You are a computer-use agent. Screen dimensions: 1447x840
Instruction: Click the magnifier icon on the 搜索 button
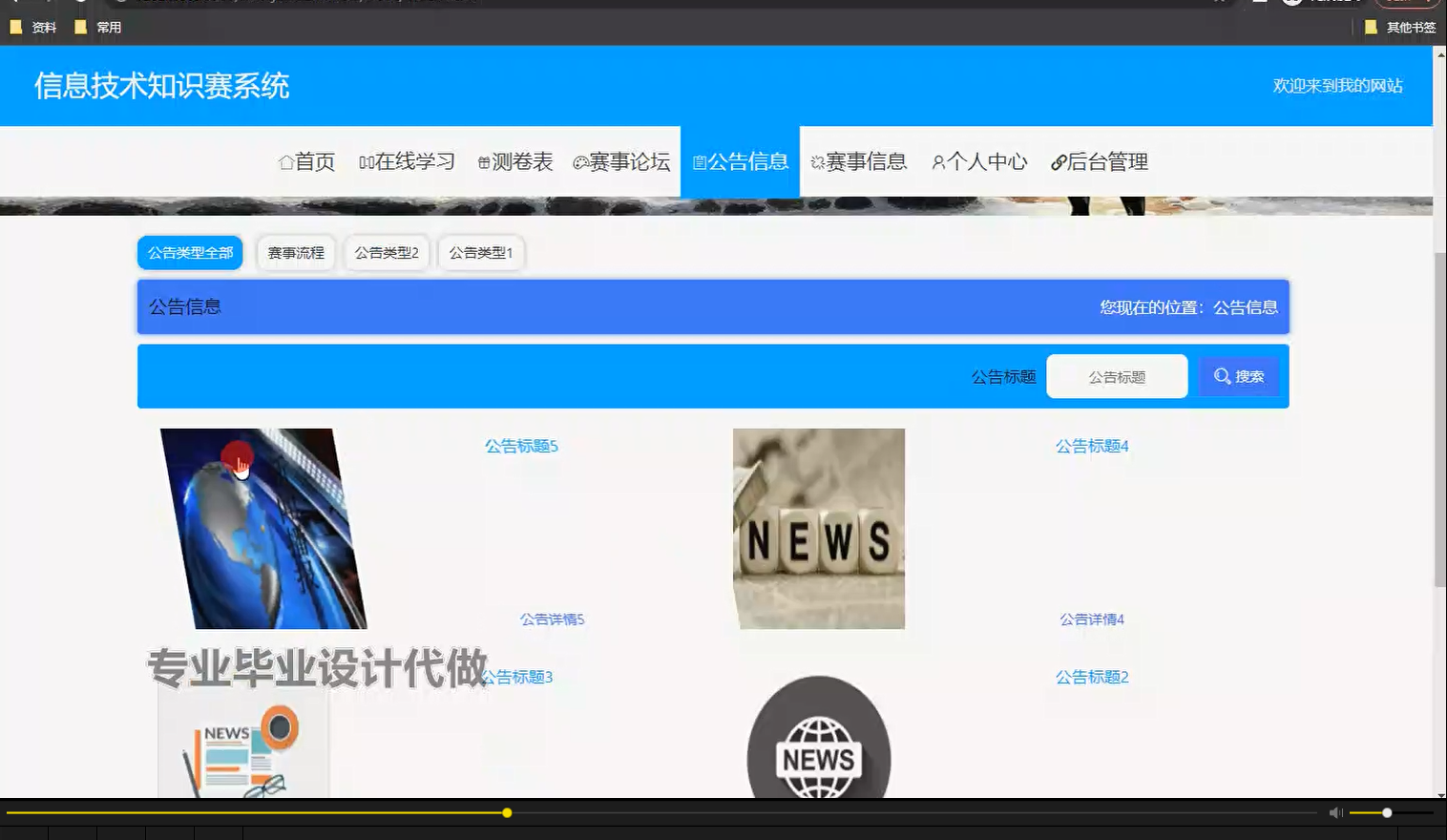click(1222, 375)
